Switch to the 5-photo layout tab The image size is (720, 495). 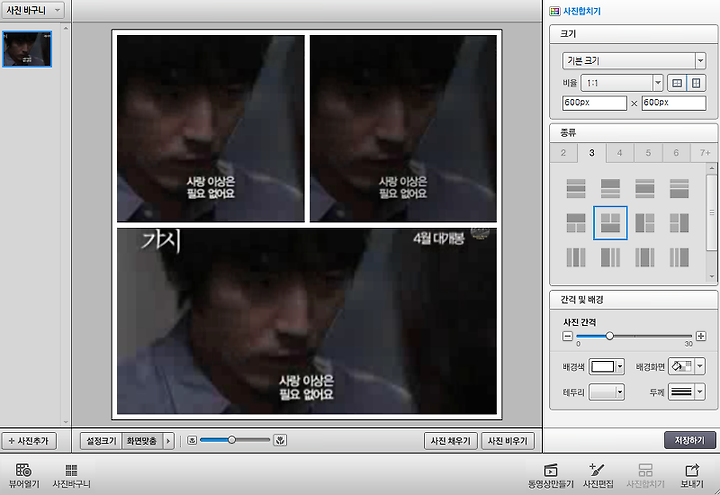648,152
